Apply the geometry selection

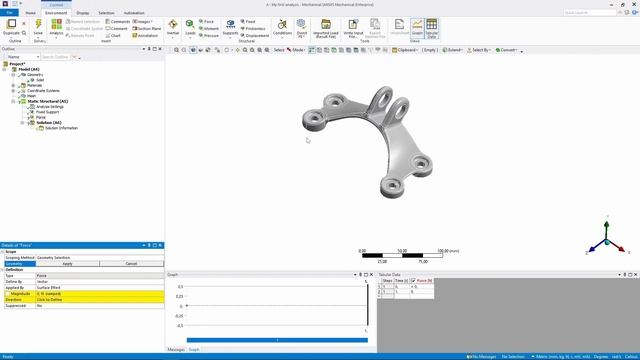coord(68,264)
